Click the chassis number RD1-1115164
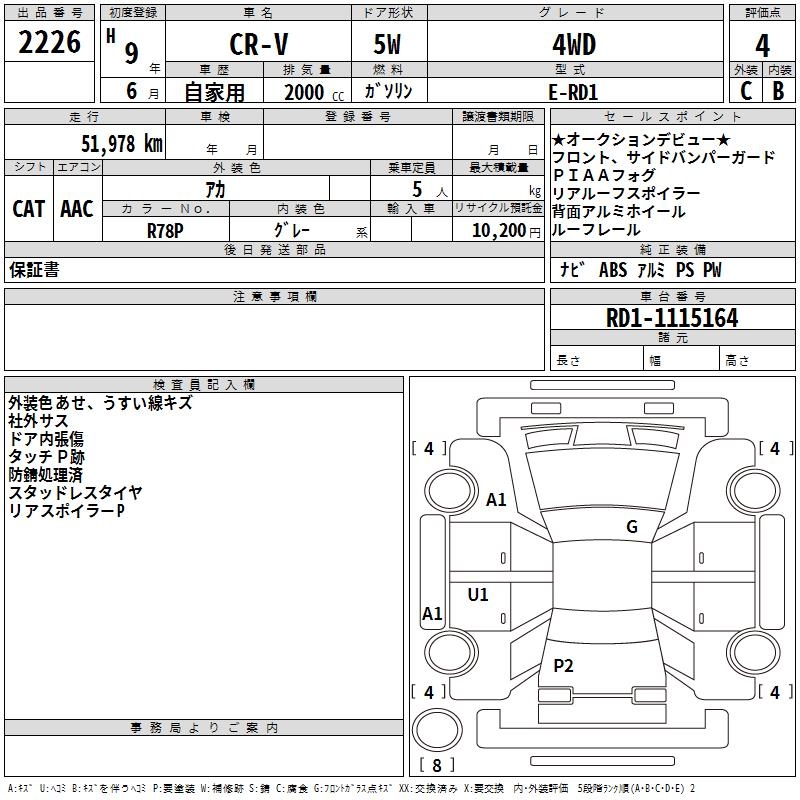 [x=672, y=318]
